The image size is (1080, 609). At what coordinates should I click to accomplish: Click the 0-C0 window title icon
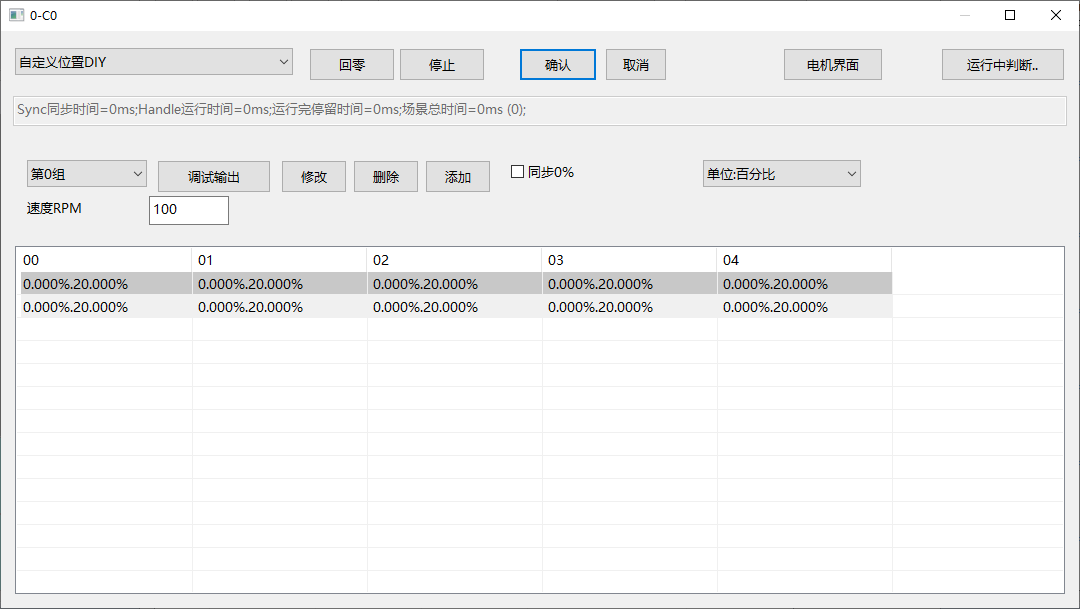[17, 15]
